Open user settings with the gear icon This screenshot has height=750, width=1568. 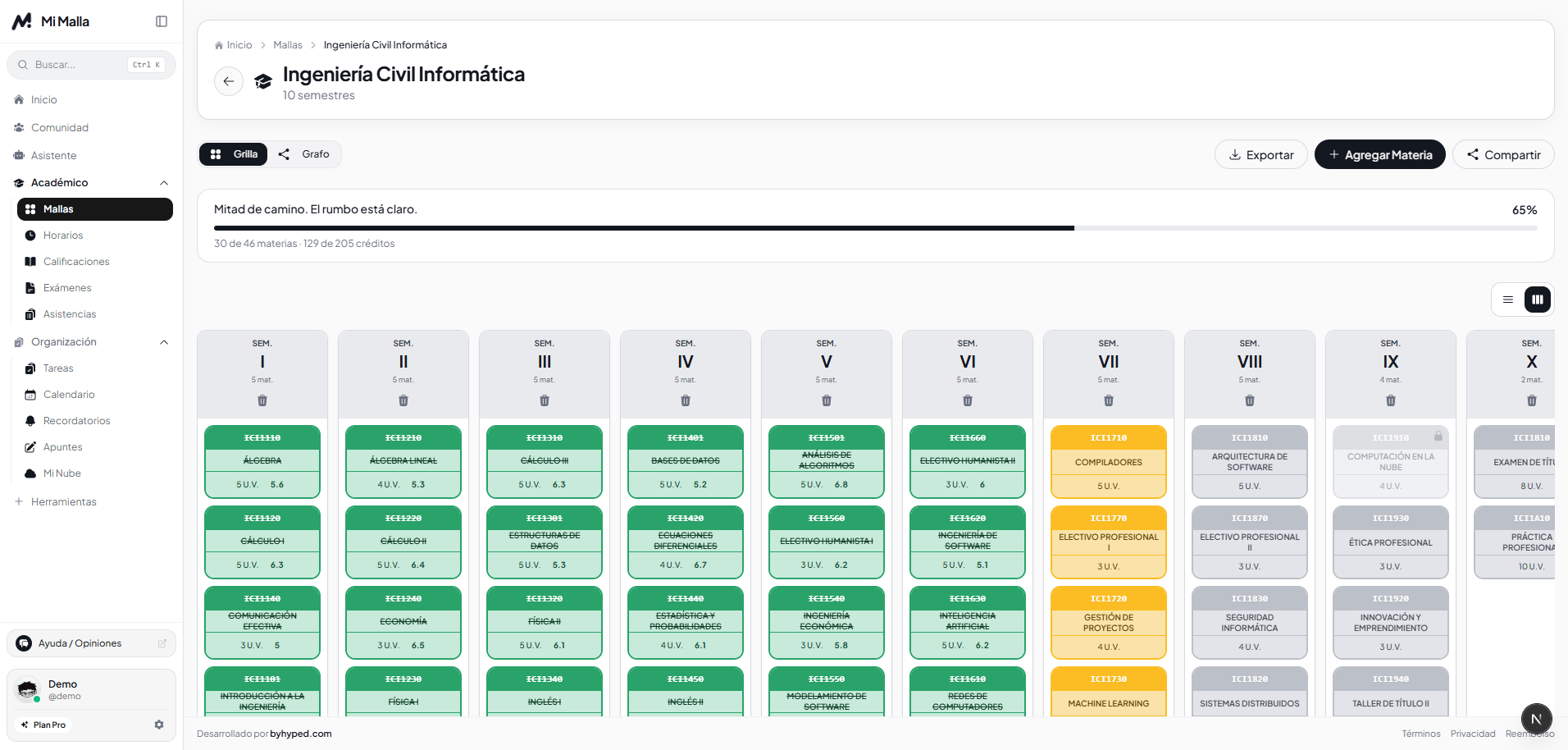pyautogui.click(x=159, y=725)
